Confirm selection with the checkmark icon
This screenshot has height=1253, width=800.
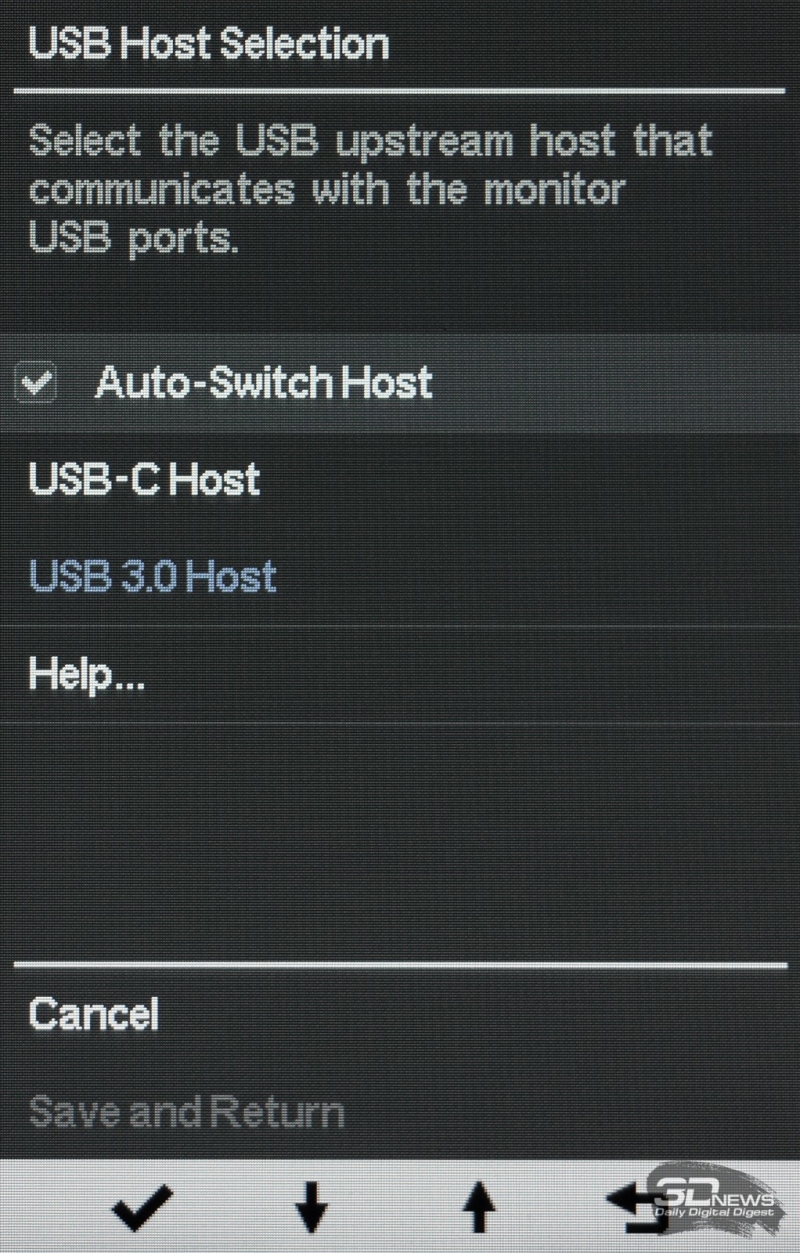(141, 1211)
